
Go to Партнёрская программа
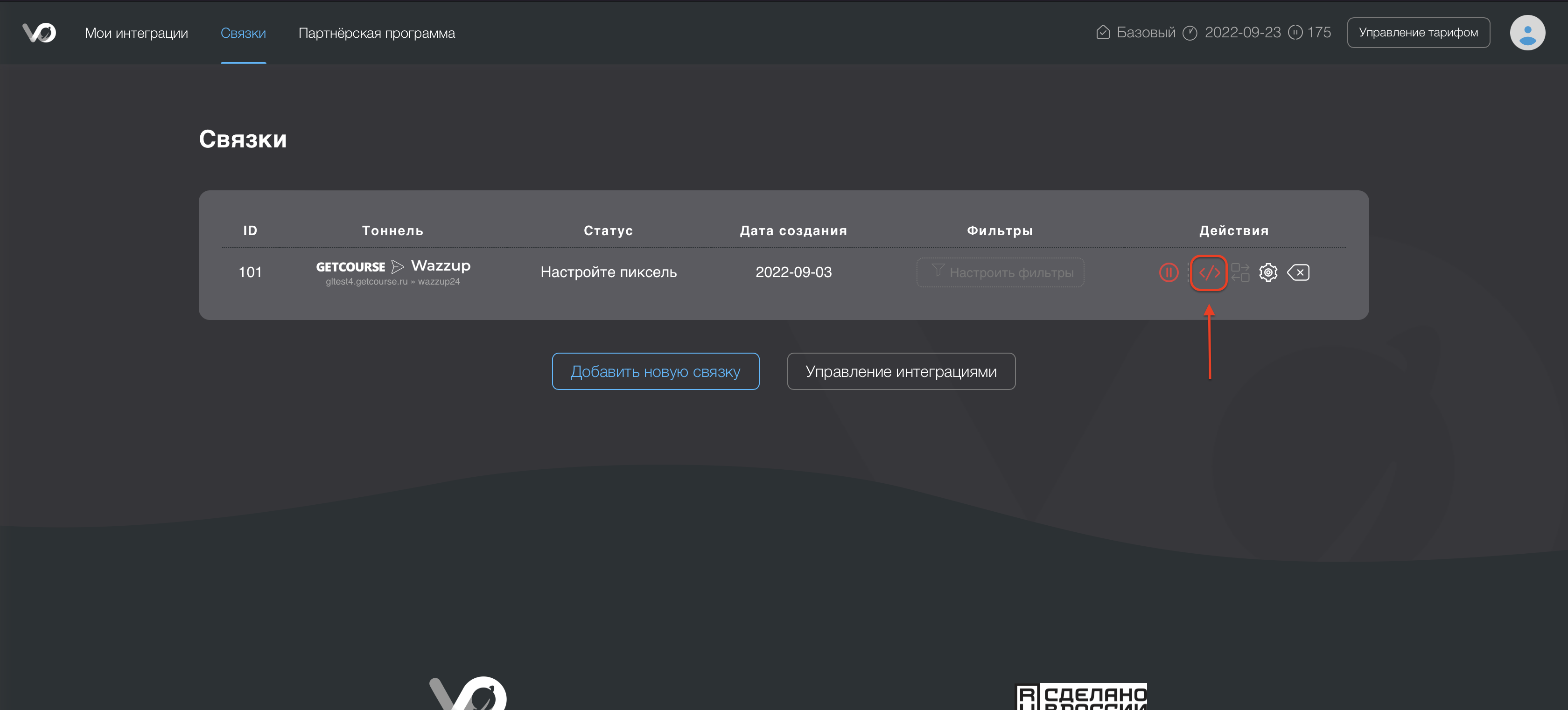[x=376, y=34]
